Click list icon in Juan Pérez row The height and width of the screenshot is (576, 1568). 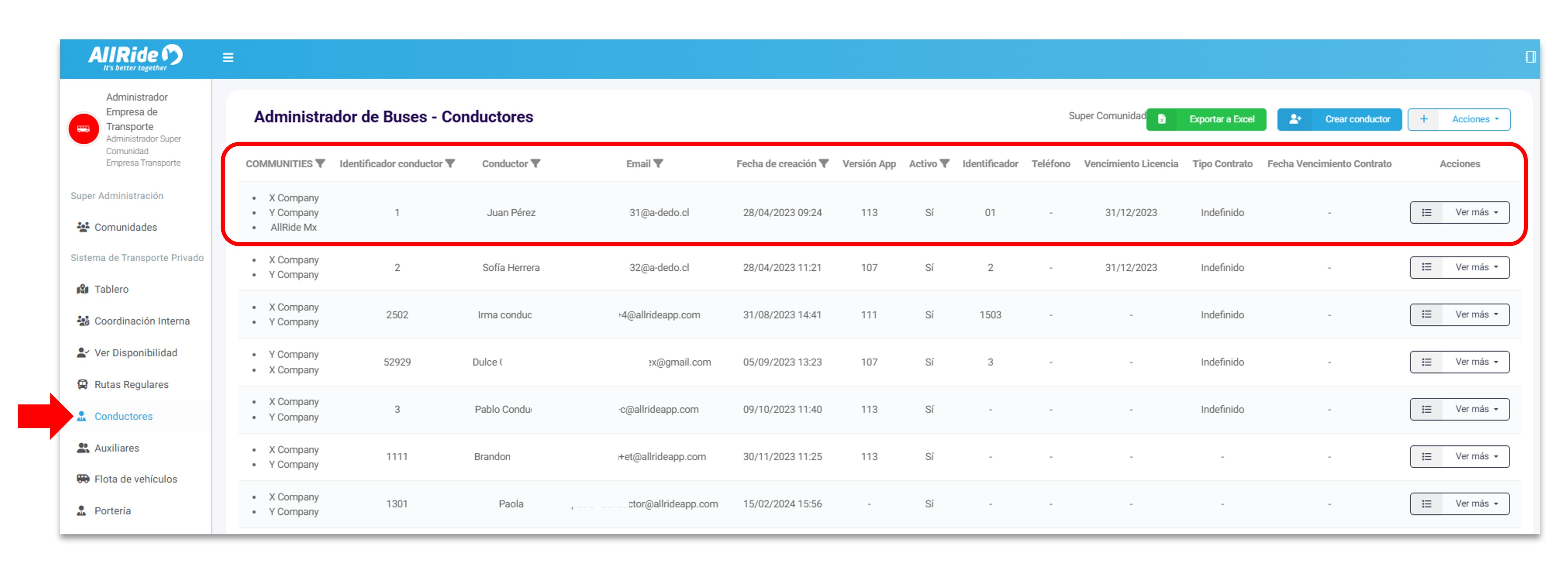point(1426,213)
